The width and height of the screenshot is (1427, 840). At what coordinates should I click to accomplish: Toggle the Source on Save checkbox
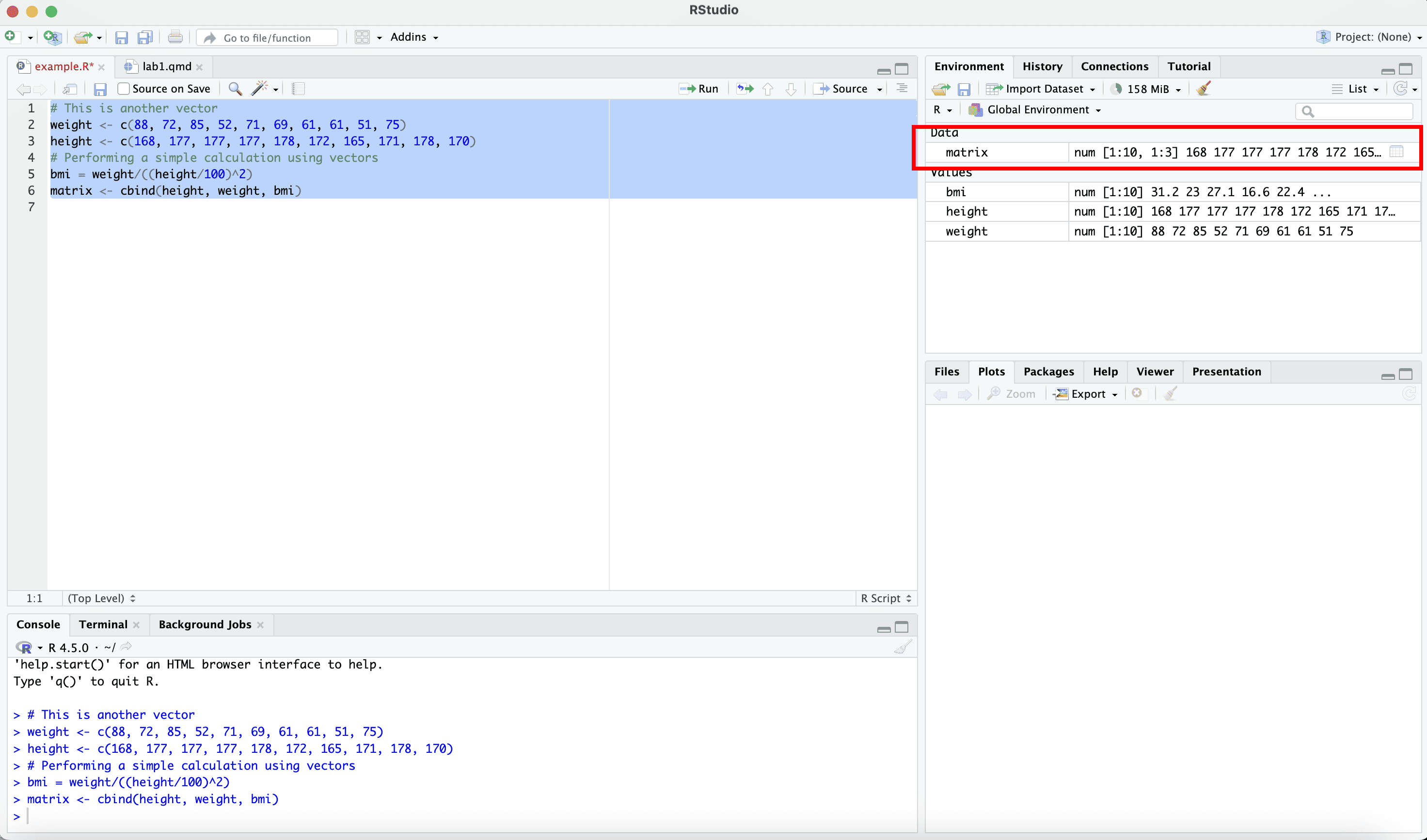[124, 89]
